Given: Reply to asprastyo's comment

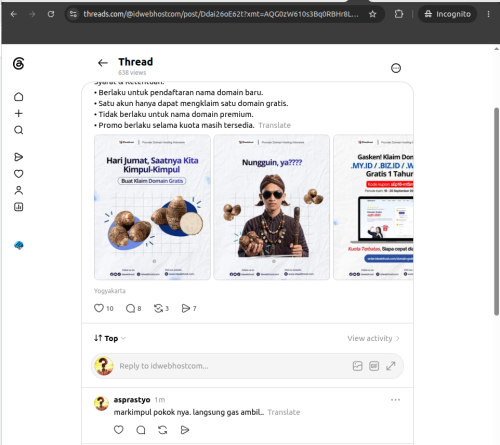Looking at the screenshot, I should [x=141, y=430].
